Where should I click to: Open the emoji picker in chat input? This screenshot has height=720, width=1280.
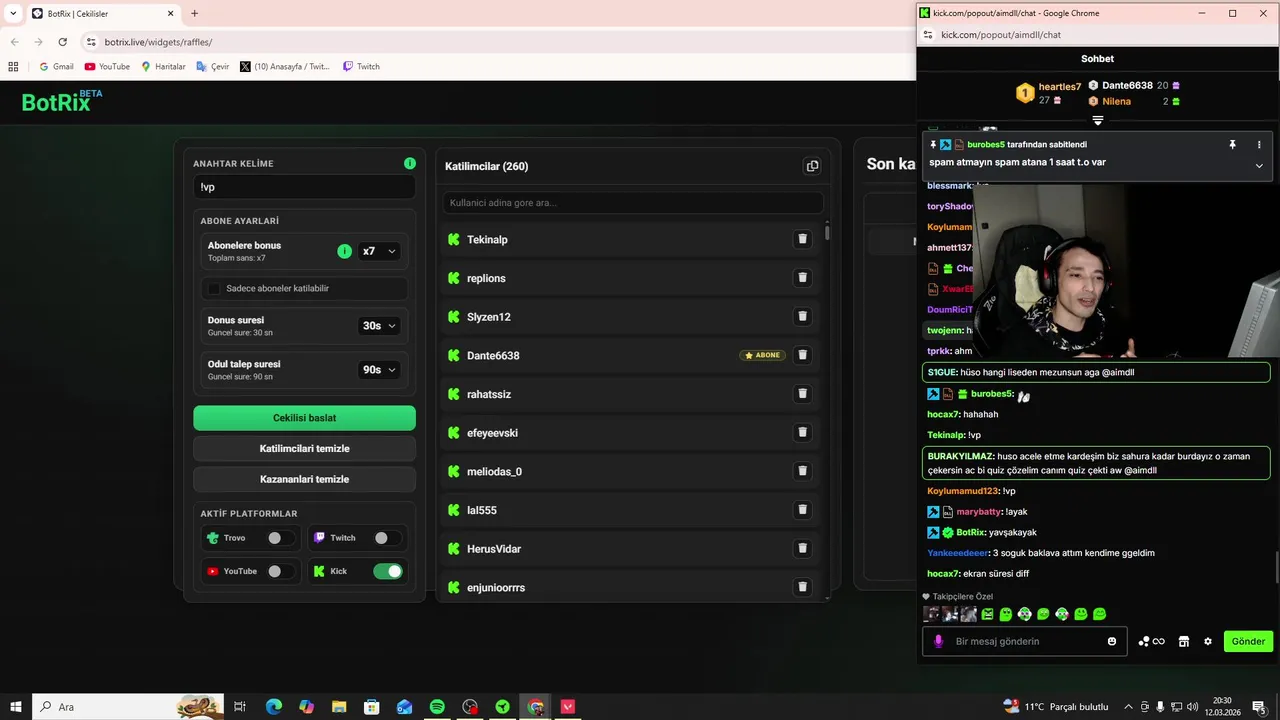pos(1112,641)
